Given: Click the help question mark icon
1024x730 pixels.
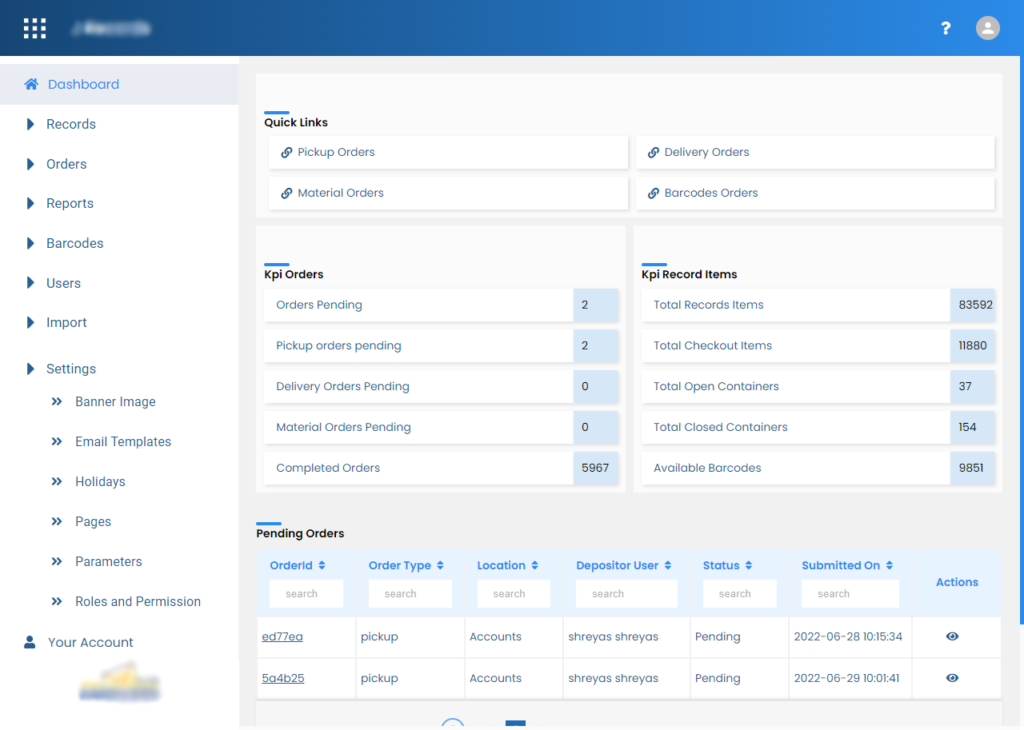Looking at the screenshot, I should click(x=945, y=28).
